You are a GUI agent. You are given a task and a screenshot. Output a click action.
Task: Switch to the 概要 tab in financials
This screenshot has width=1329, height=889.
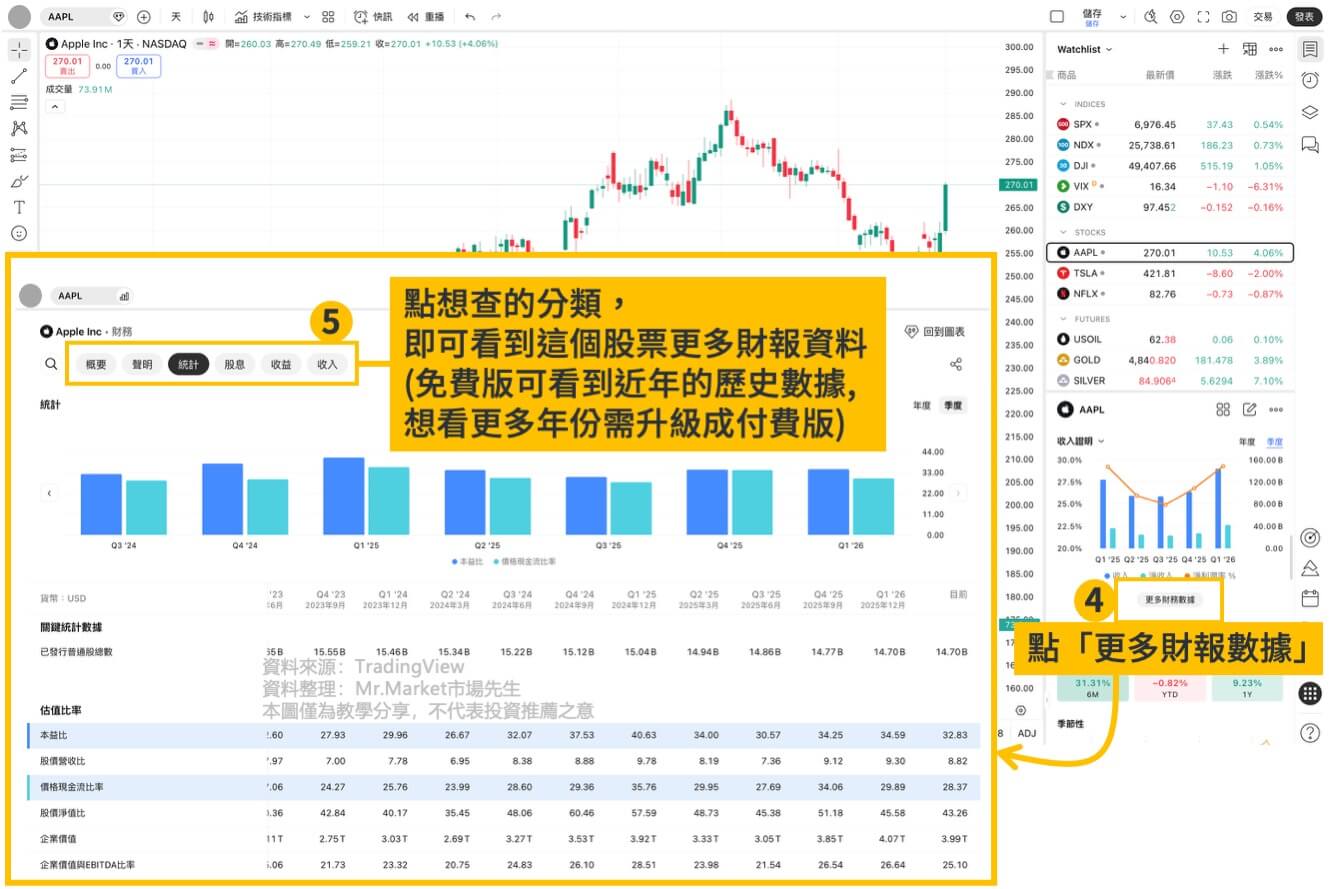[96, 364]
